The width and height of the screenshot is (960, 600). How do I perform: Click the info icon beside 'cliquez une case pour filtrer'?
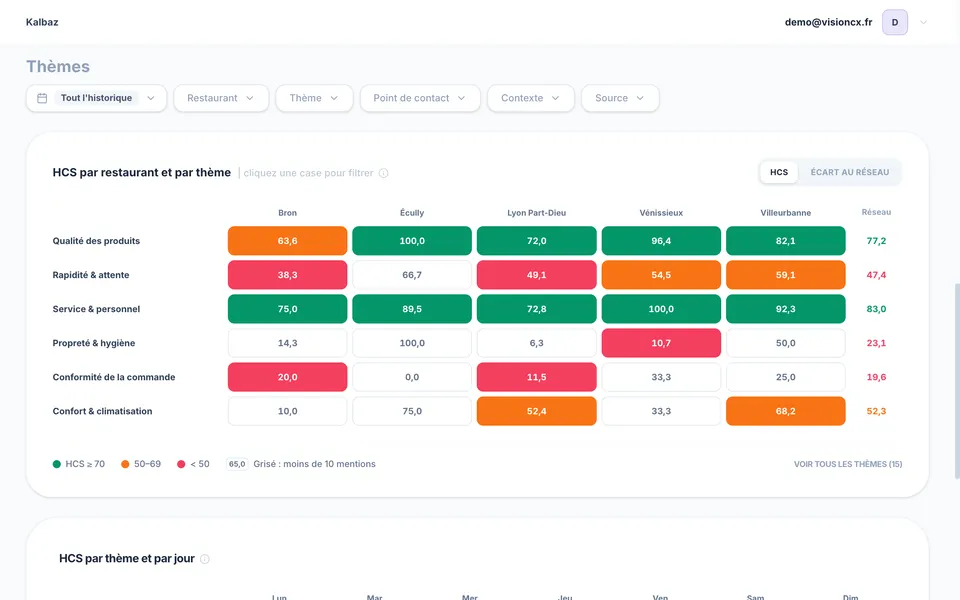pos(384,173)
